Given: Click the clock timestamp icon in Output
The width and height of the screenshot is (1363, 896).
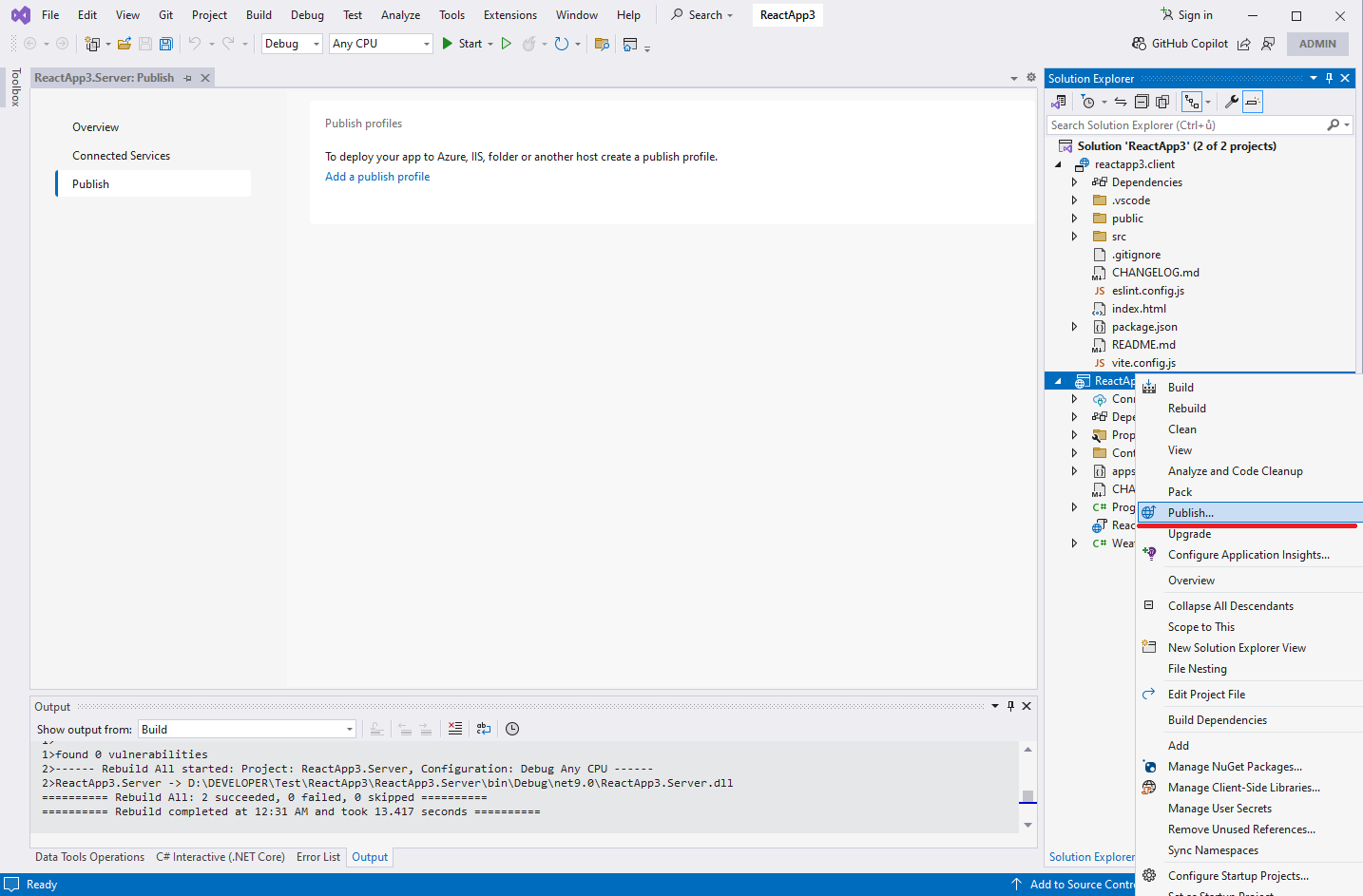Looking at the screenshot, I should coord(512,729).
